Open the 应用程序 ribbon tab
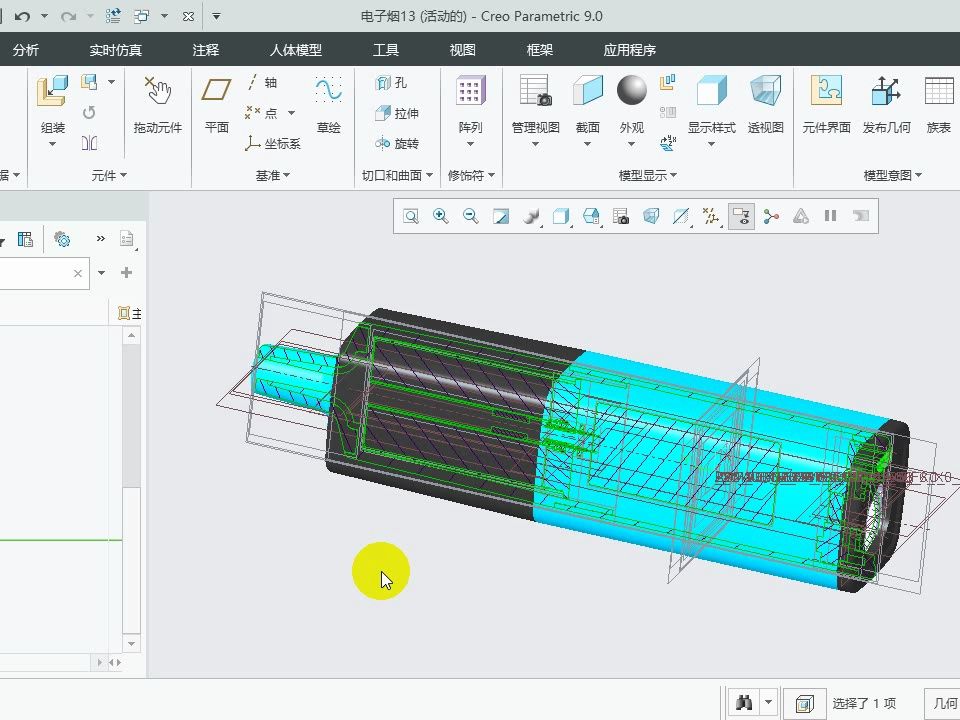Screen dimensions: 960x720 629,50
